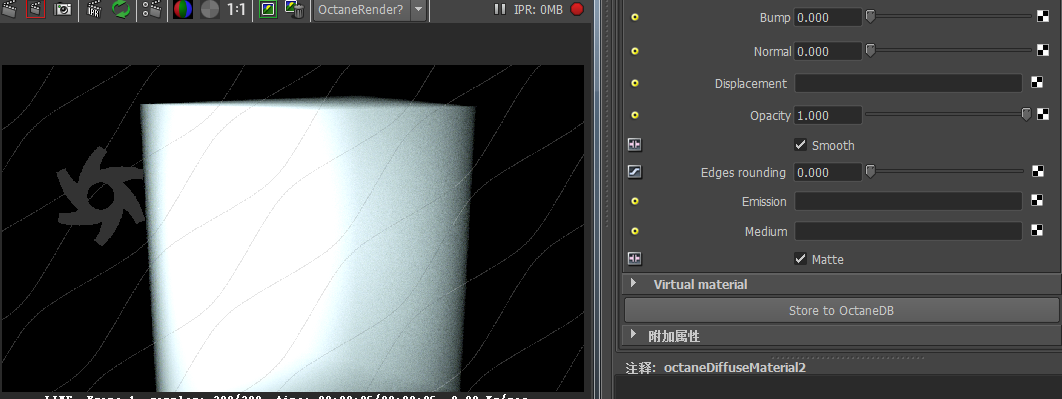1062x399 pixels.
Task: Start IPR render with clapperboard icon
Action: coord(94,9)
